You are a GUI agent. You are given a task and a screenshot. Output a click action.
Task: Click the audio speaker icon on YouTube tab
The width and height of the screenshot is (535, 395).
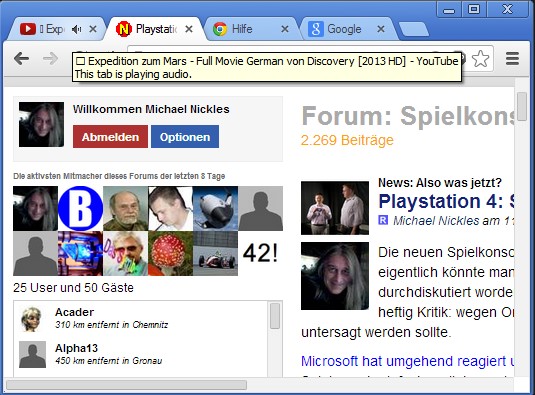click(76, 29)
